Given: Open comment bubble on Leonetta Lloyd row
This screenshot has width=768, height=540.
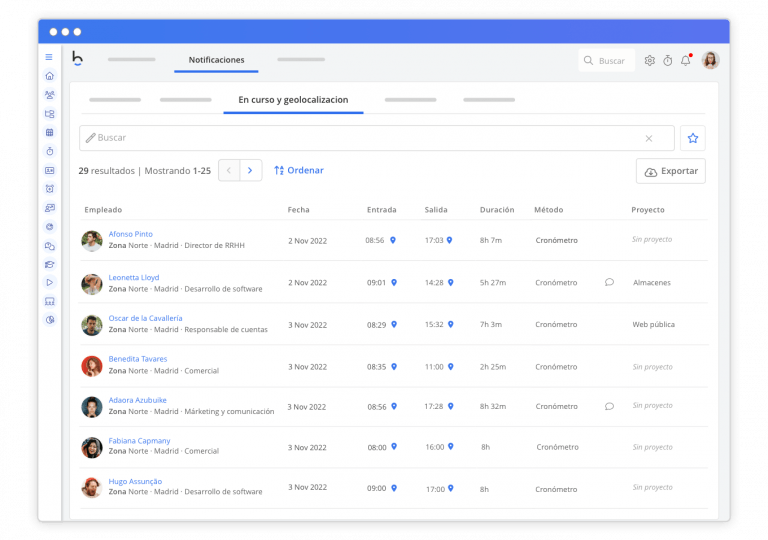Looking at the screenshot, I should point(609,282).
